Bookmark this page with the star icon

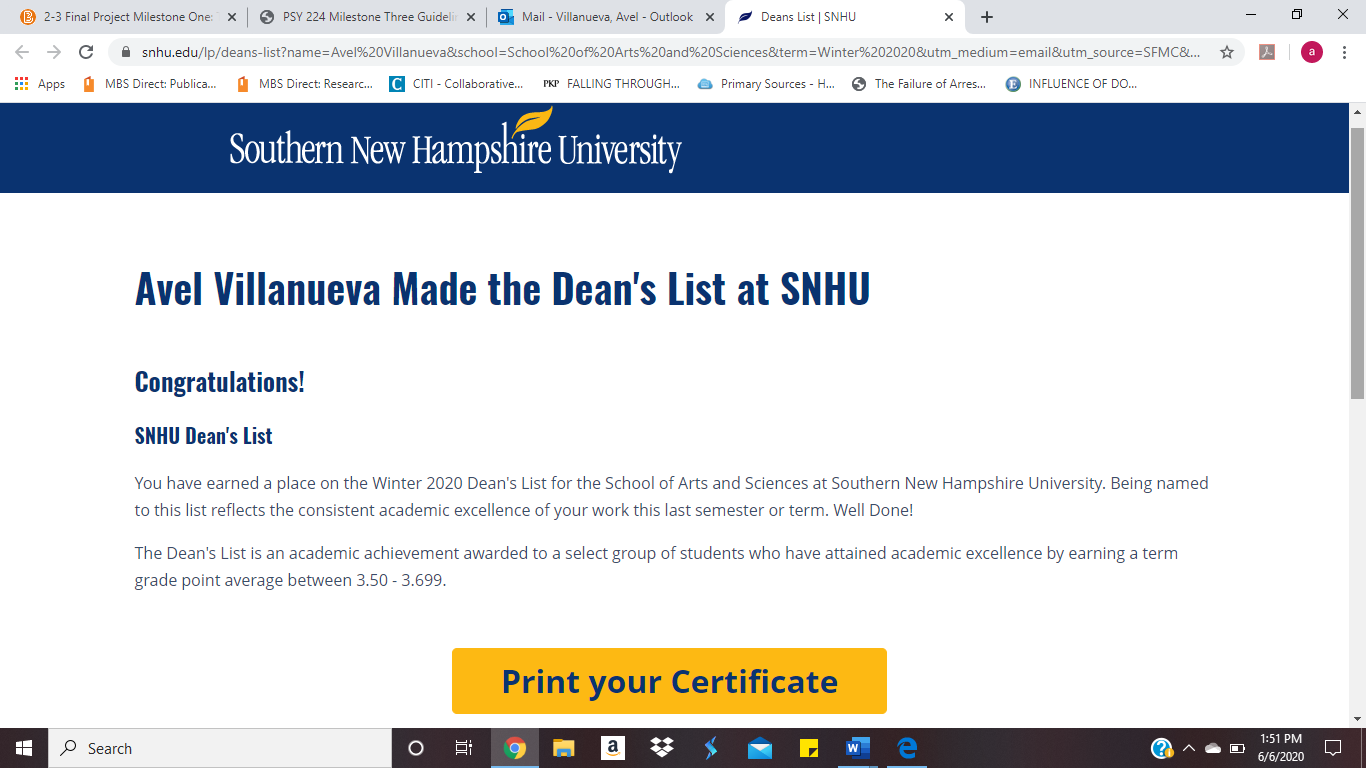click(x=1226, y=52)
